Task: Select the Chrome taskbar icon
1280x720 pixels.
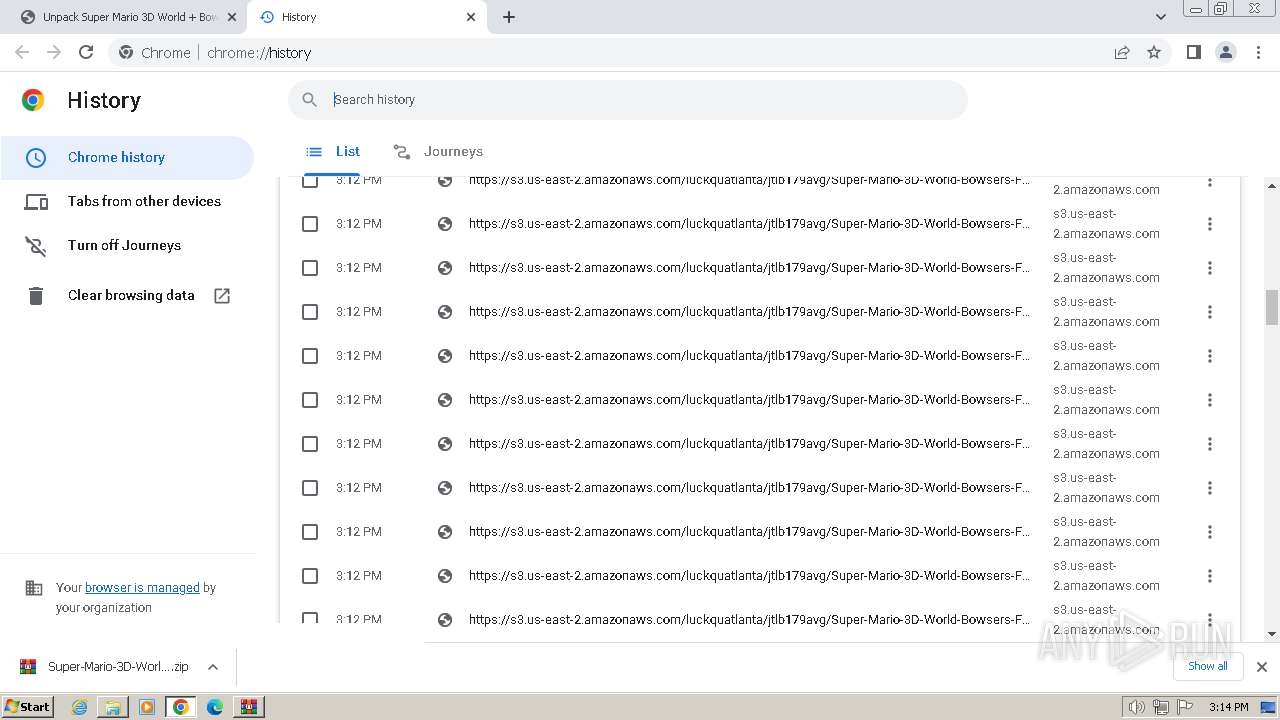Action: (181, 707)
